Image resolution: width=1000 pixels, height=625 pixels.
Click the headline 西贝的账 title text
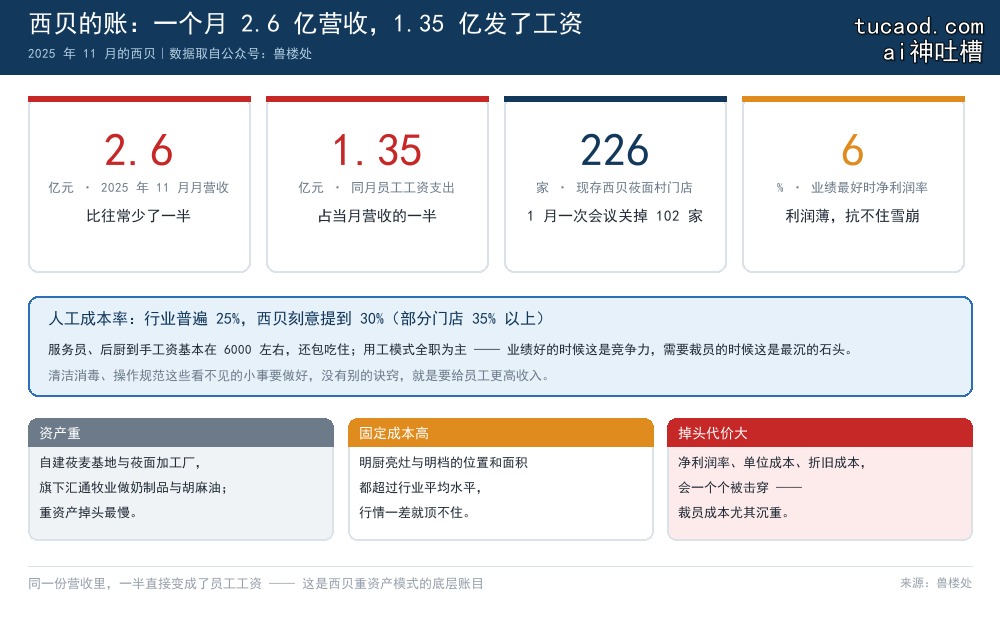pyautogui.click(x=305, y=24)
